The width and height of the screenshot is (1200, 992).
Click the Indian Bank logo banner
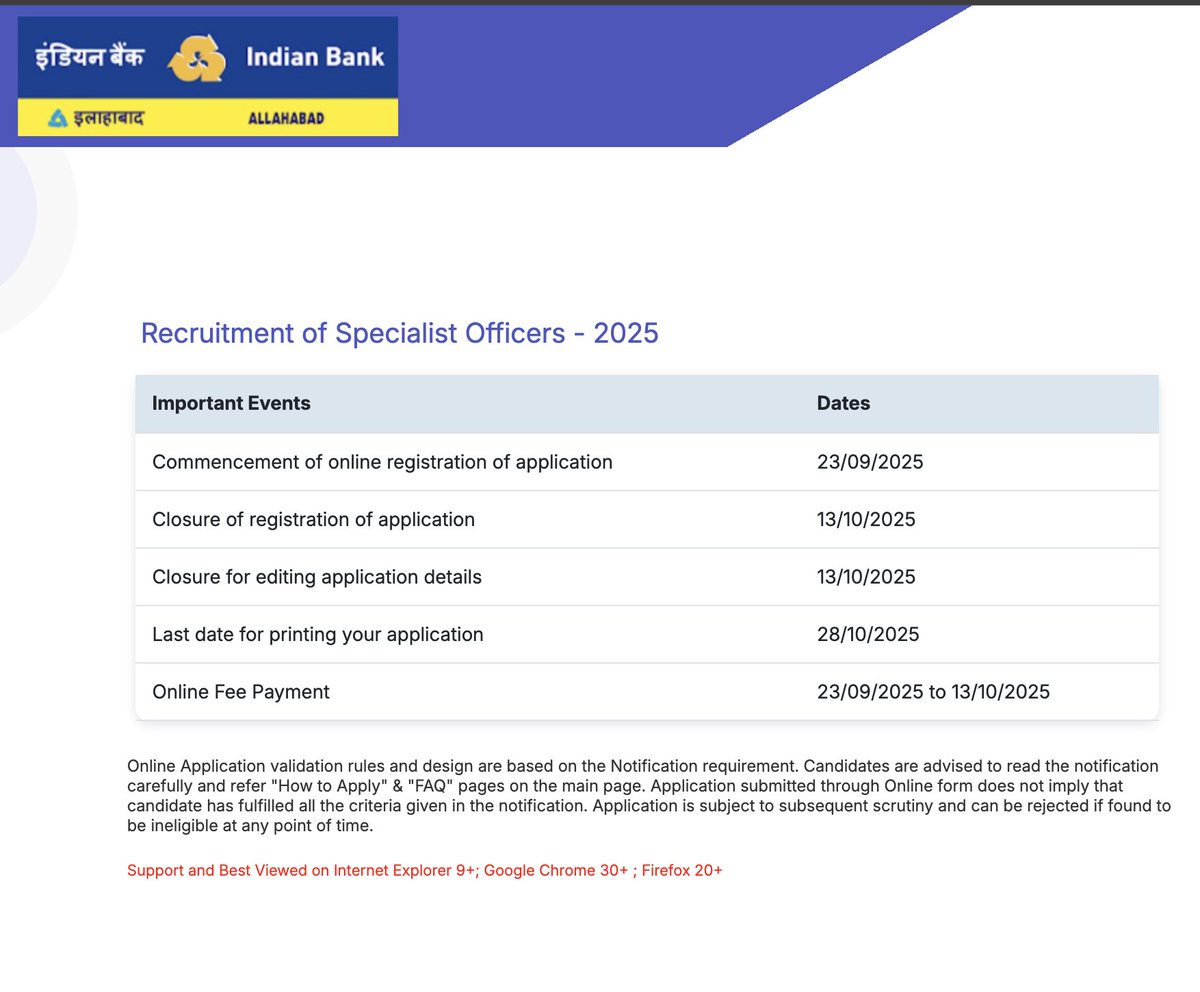coord(208,76)
